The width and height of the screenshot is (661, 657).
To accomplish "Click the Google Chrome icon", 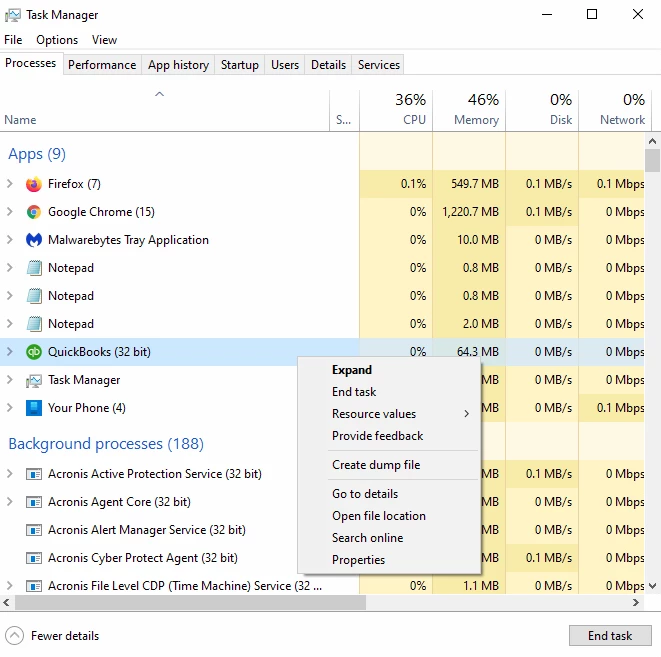I will (34, 212).
